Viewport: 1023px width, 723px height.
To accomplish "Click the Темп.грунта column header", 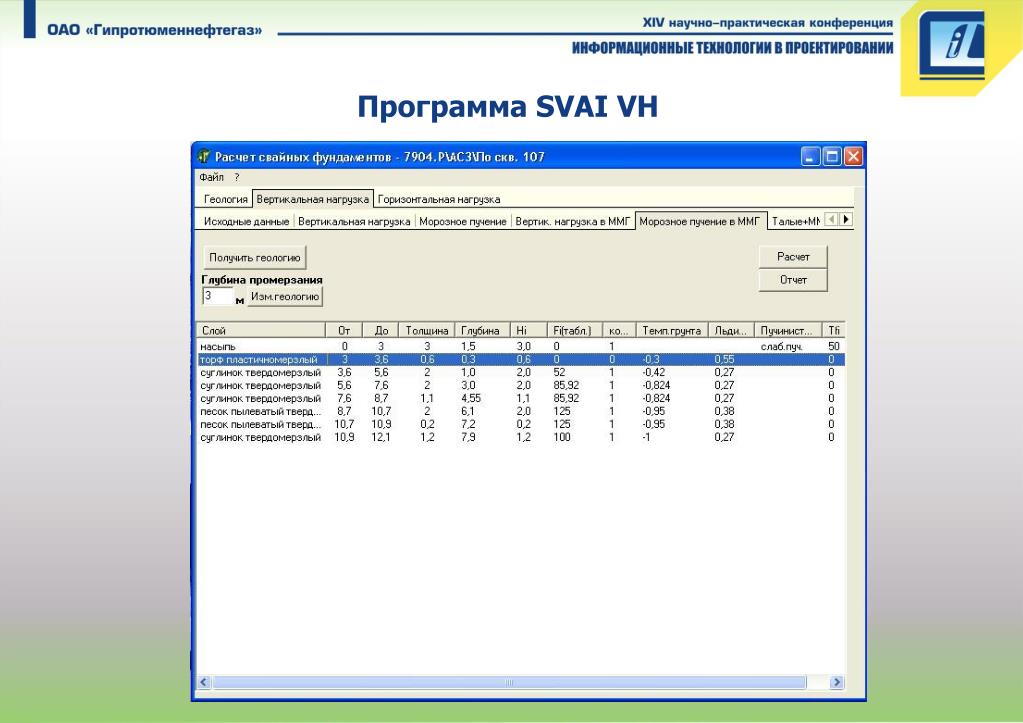I will (x=672, y=331).
